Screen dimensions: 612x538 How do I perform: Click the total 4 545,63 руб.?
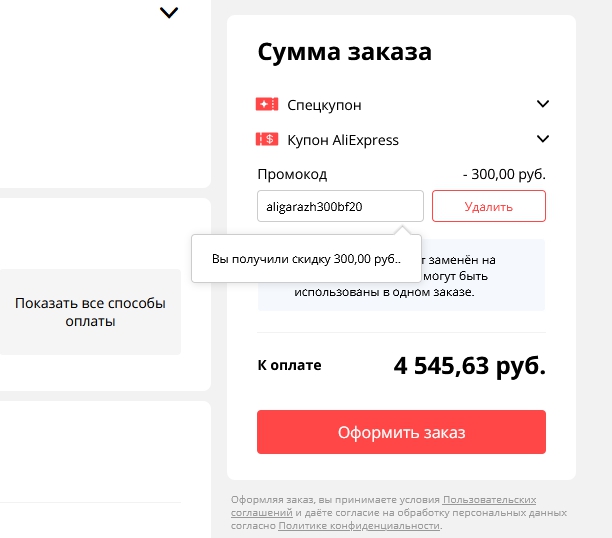[469, 366]
